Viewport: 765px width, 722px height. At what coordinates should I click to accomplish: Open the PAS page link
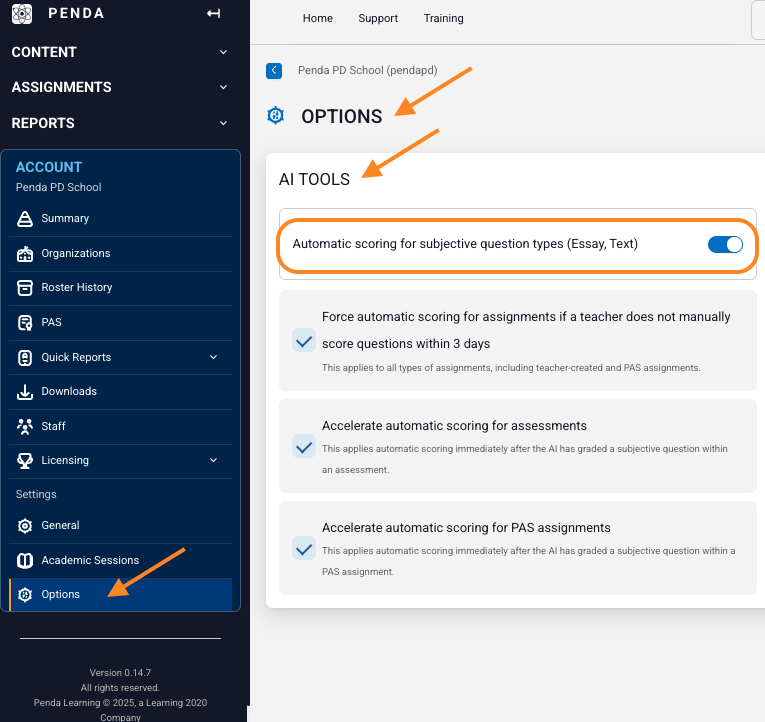coord(51,322)
